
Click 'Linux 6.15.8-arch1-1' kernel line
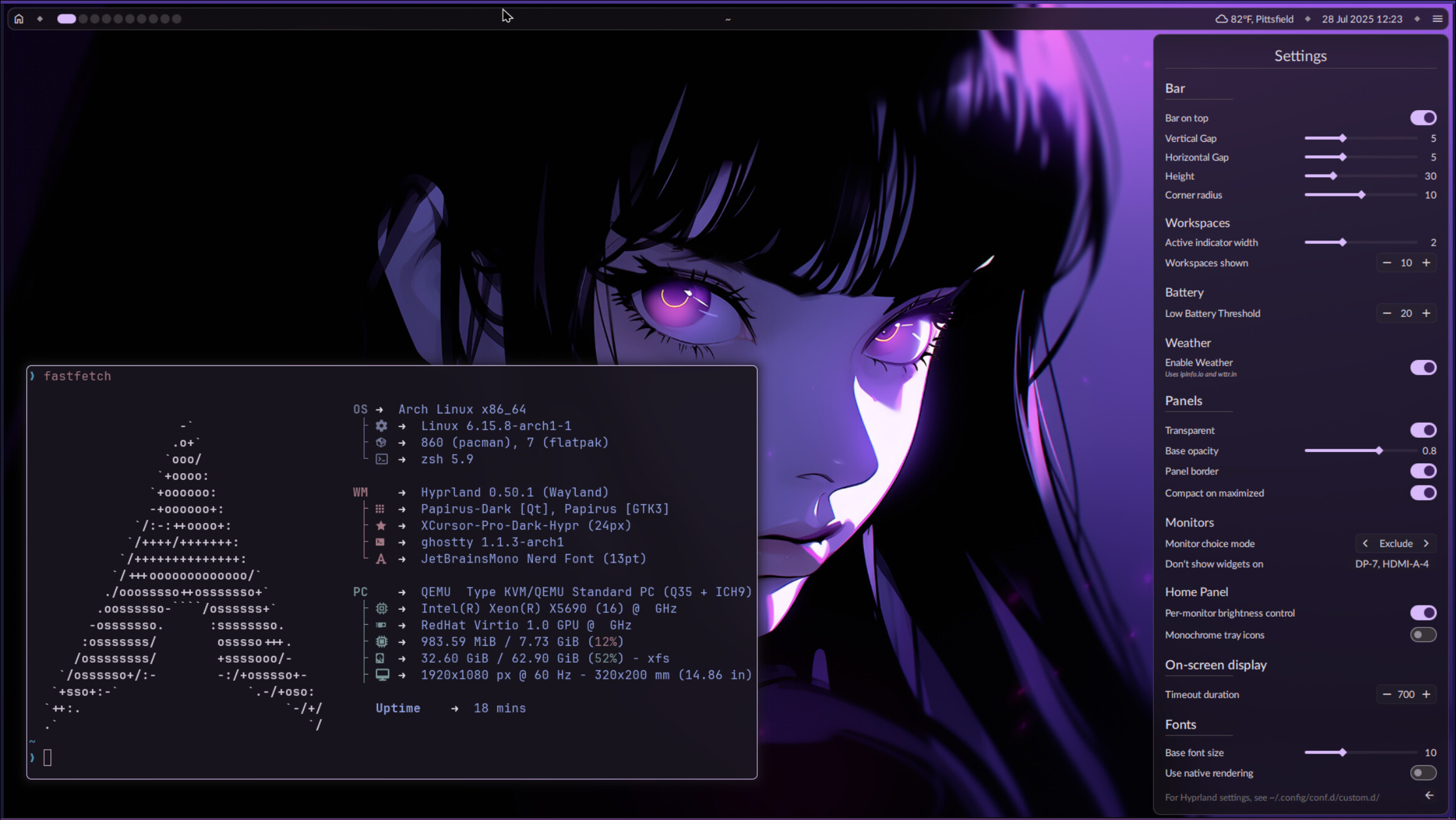coord(496,426)
